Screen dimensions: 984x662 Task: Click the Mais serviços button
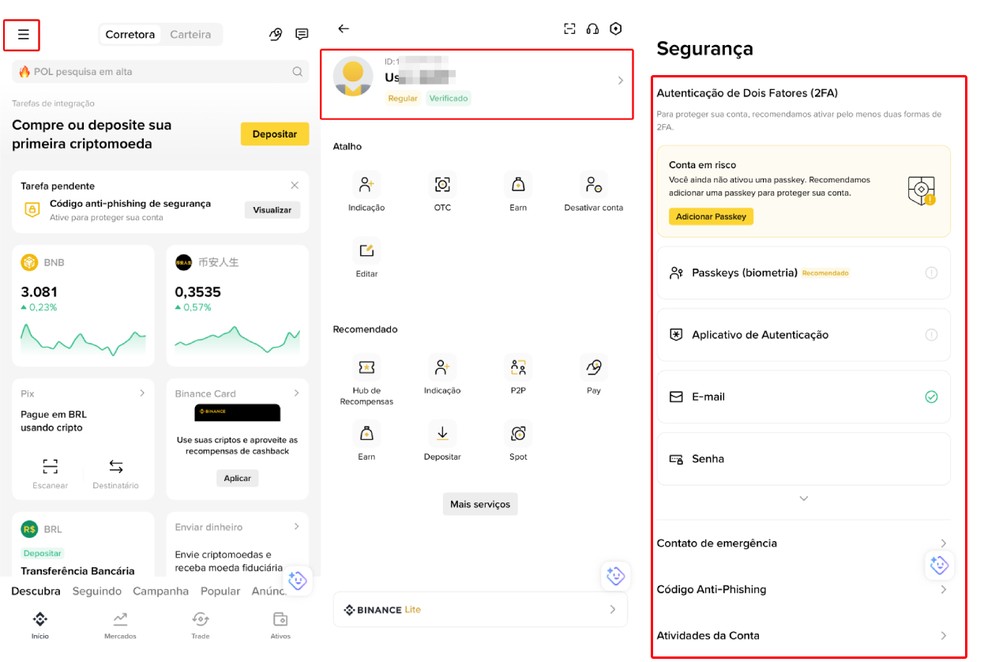481,504
